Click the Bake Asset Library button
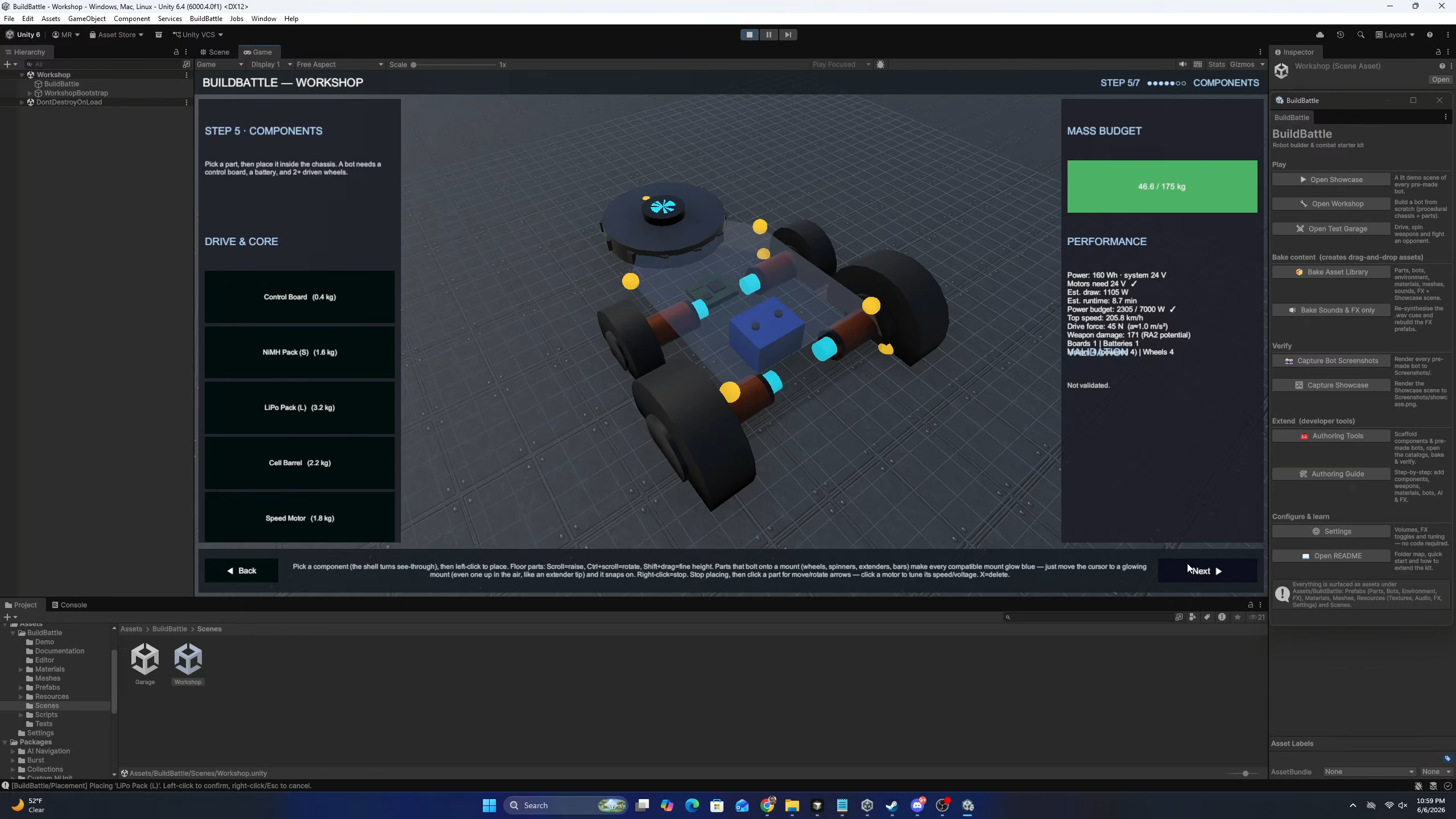The width and height of the screenshot is (1456, 819). (1331, 272)
